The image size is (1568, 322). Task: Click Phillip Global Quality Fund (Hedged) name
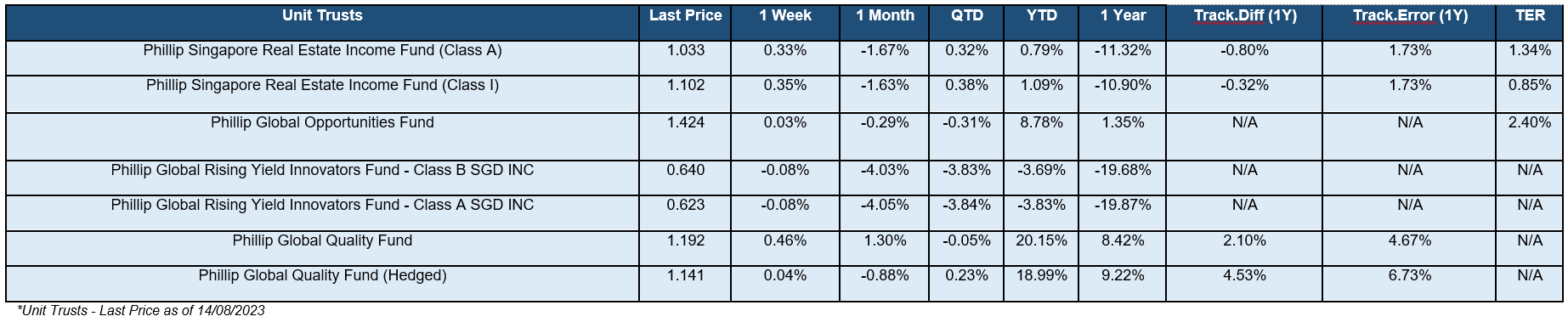(x=322, y=275)
